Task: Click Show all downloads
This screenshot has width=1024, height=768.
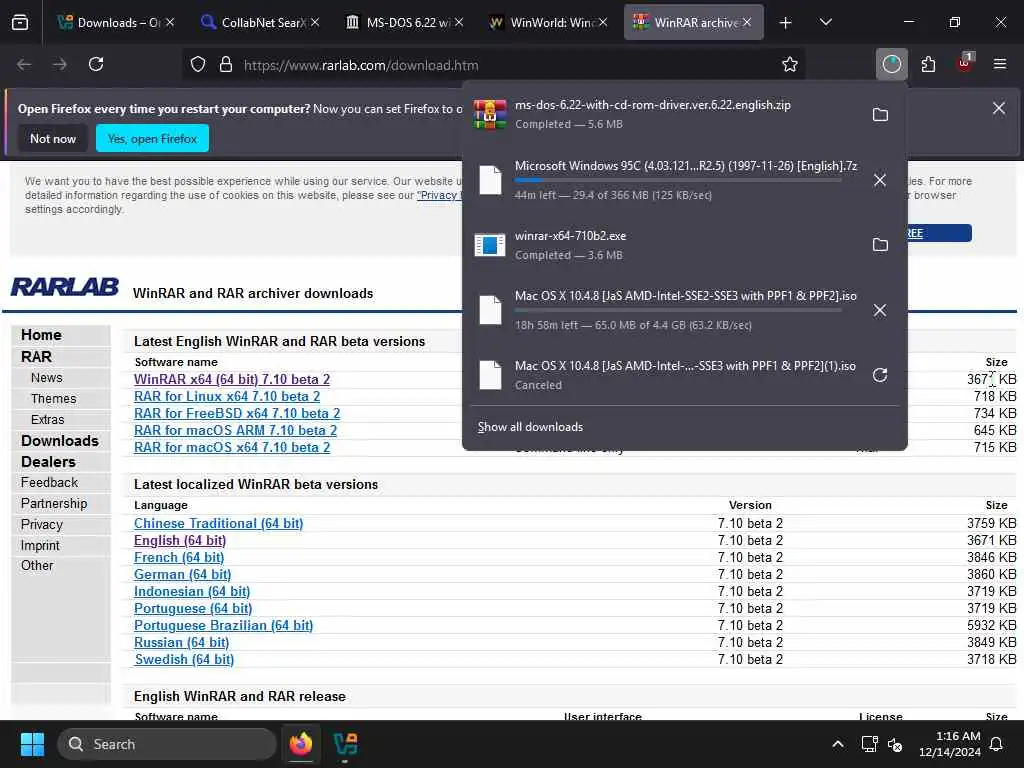Action: click(x=530, y=427)
